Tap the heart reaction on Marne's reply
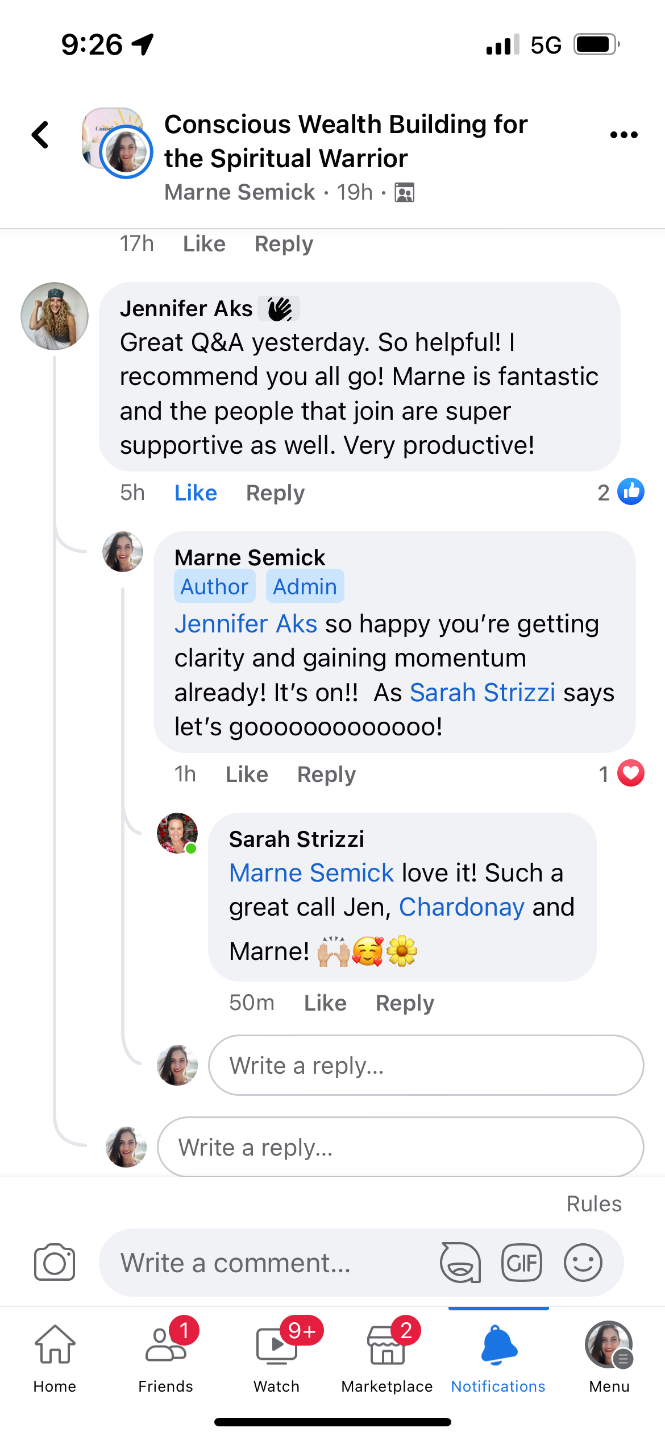Image resolution: width=665 pixels, height=1440 pixels. click(x=630, y=773)
